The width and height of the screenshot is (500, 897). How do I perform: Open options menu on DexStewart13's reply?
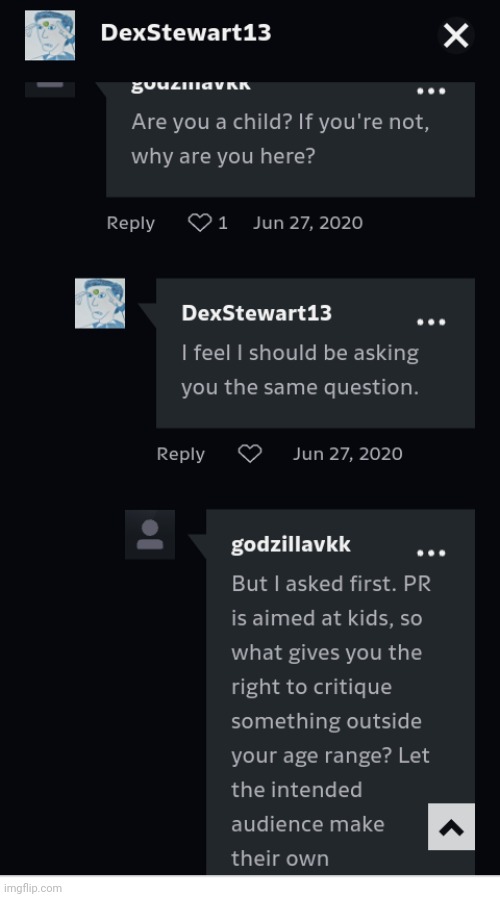click(431, 322)
